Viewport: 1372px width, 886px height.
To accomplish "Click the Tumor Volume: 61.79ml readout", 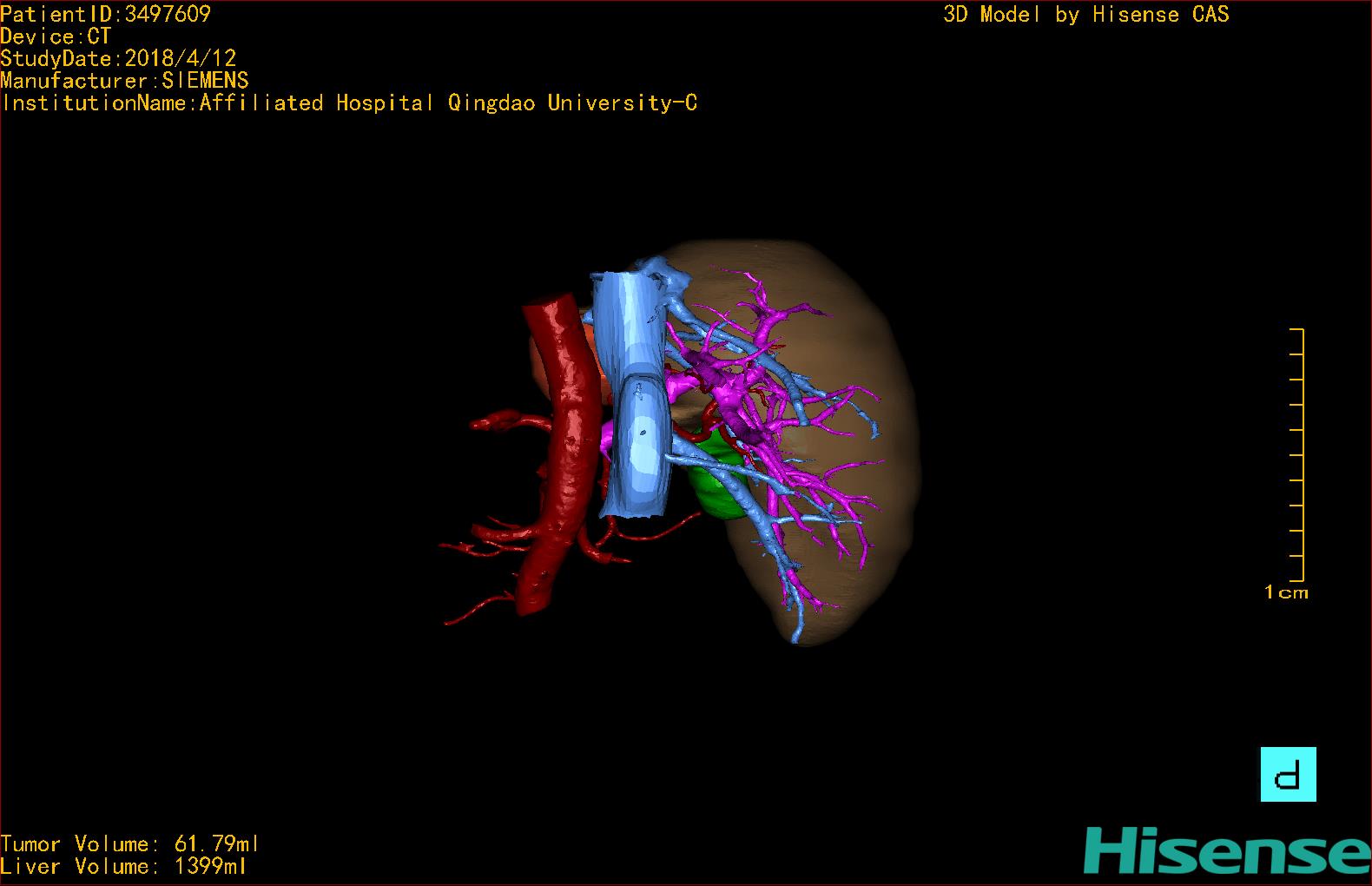I will 129,844.
